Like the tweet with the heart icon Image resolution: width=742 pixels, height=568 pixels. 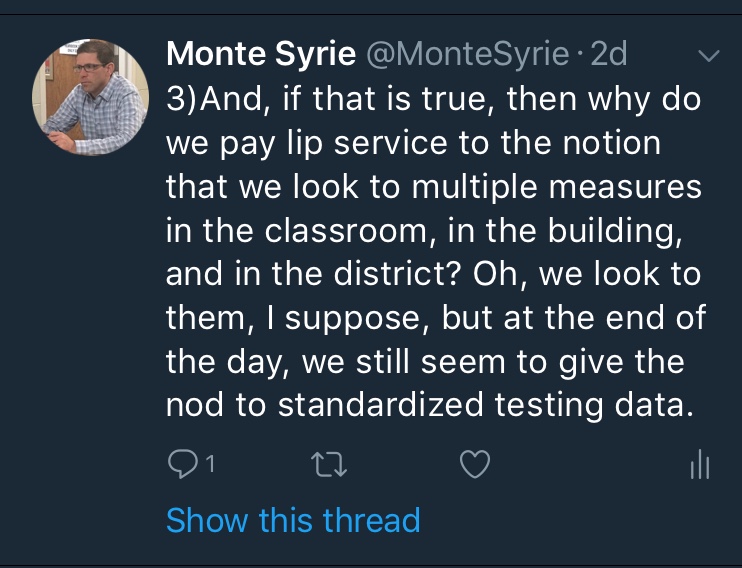pos(475,464)
